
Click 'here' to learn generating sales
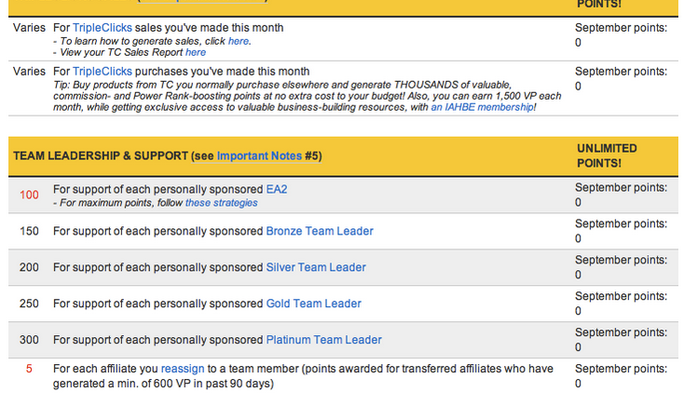tap(239, 41)
